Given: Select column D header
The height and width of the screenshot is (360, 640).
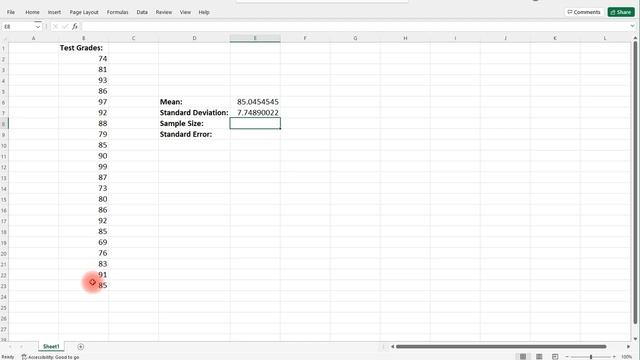Looking at the screenshot, I should (x=194, y=38).
